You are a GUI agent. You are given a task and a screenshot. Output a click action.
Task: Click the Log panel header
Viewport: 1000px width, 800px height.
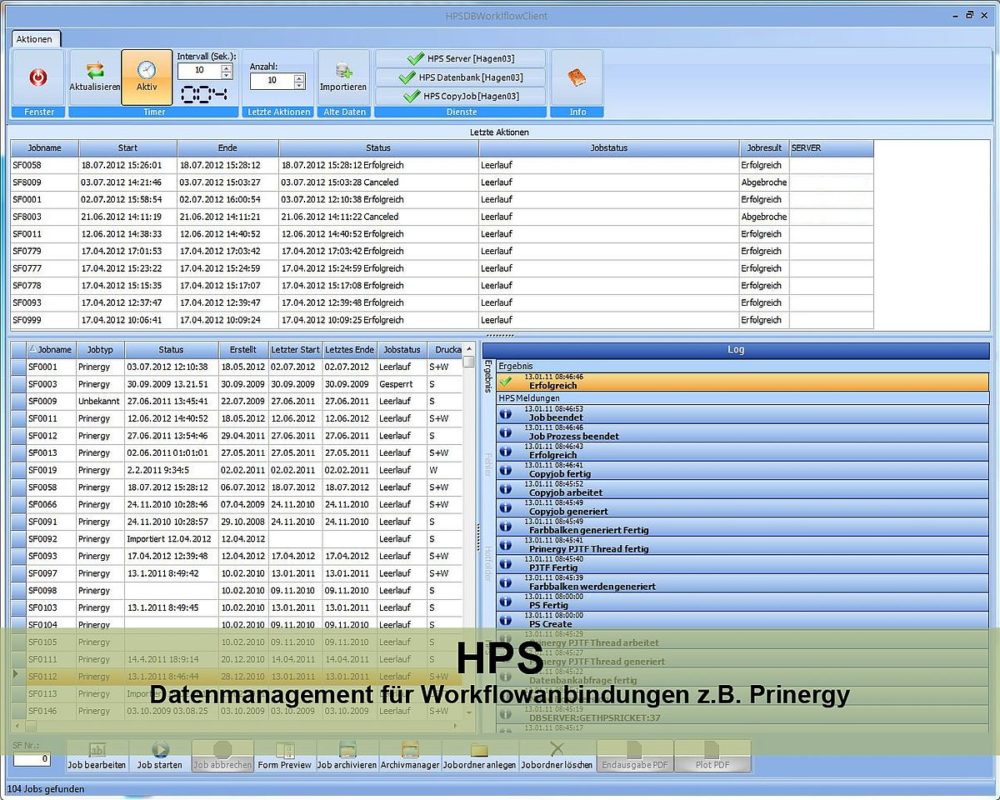(x=735, y=350)
